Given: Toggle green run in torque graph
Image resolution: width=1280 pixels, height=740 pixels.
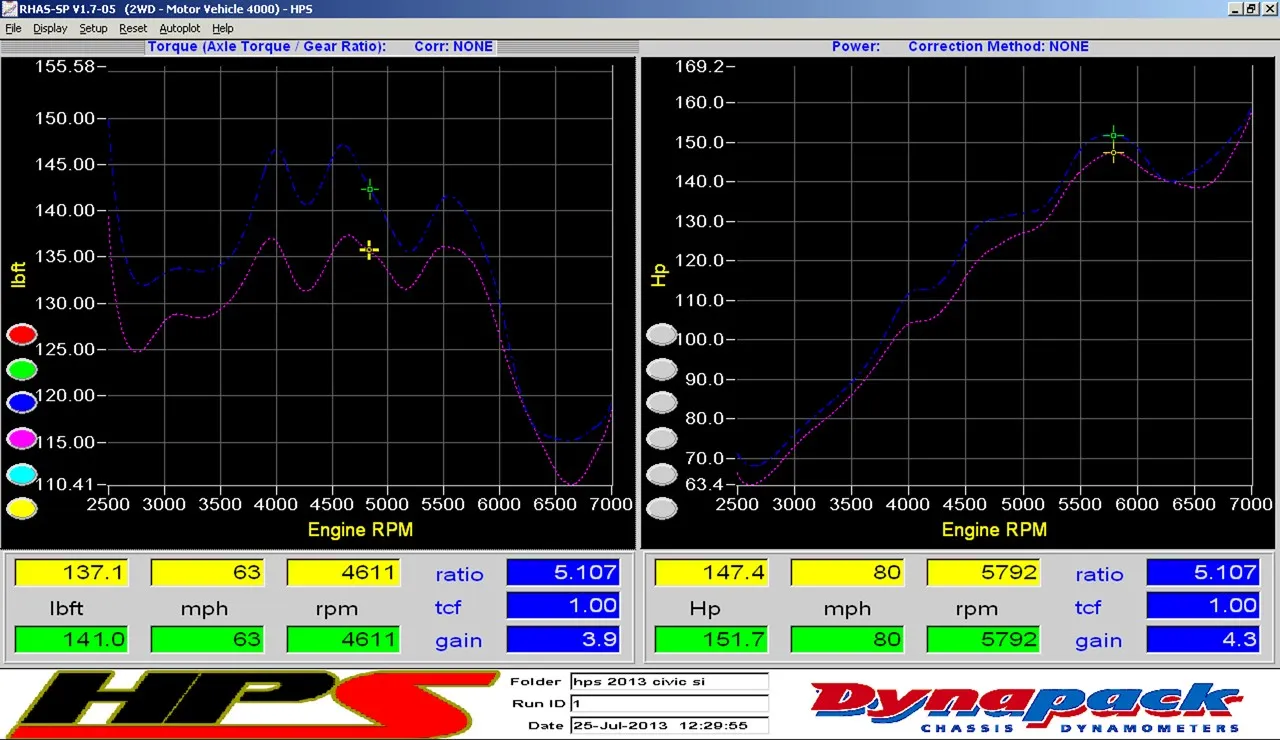Looking at the screenshot, I should point(22,370).
